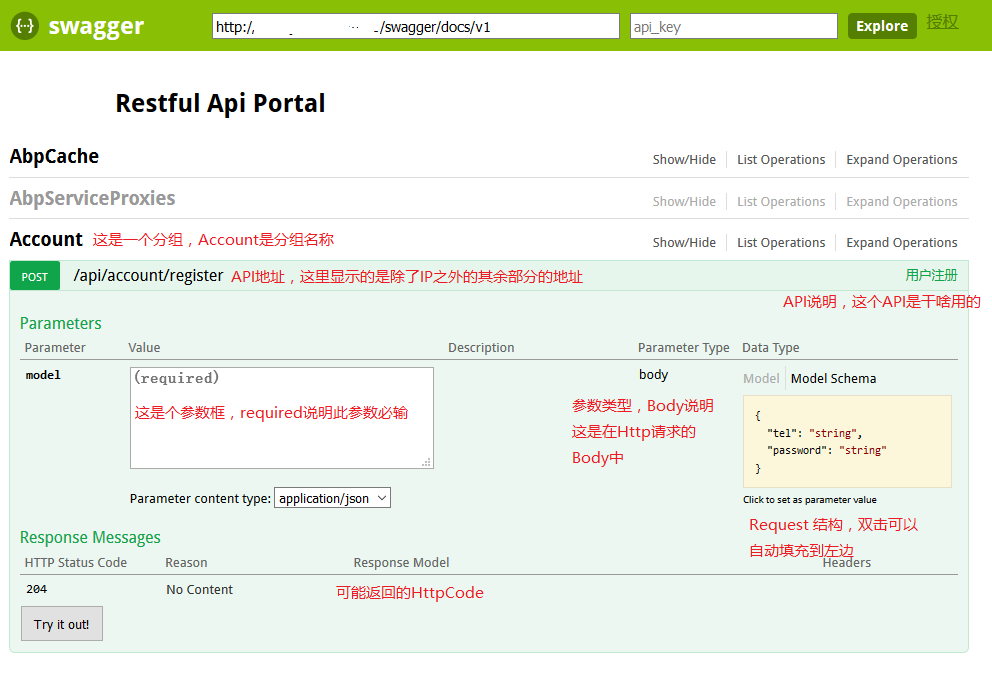Open the 授权 link in header

point(943,22)
